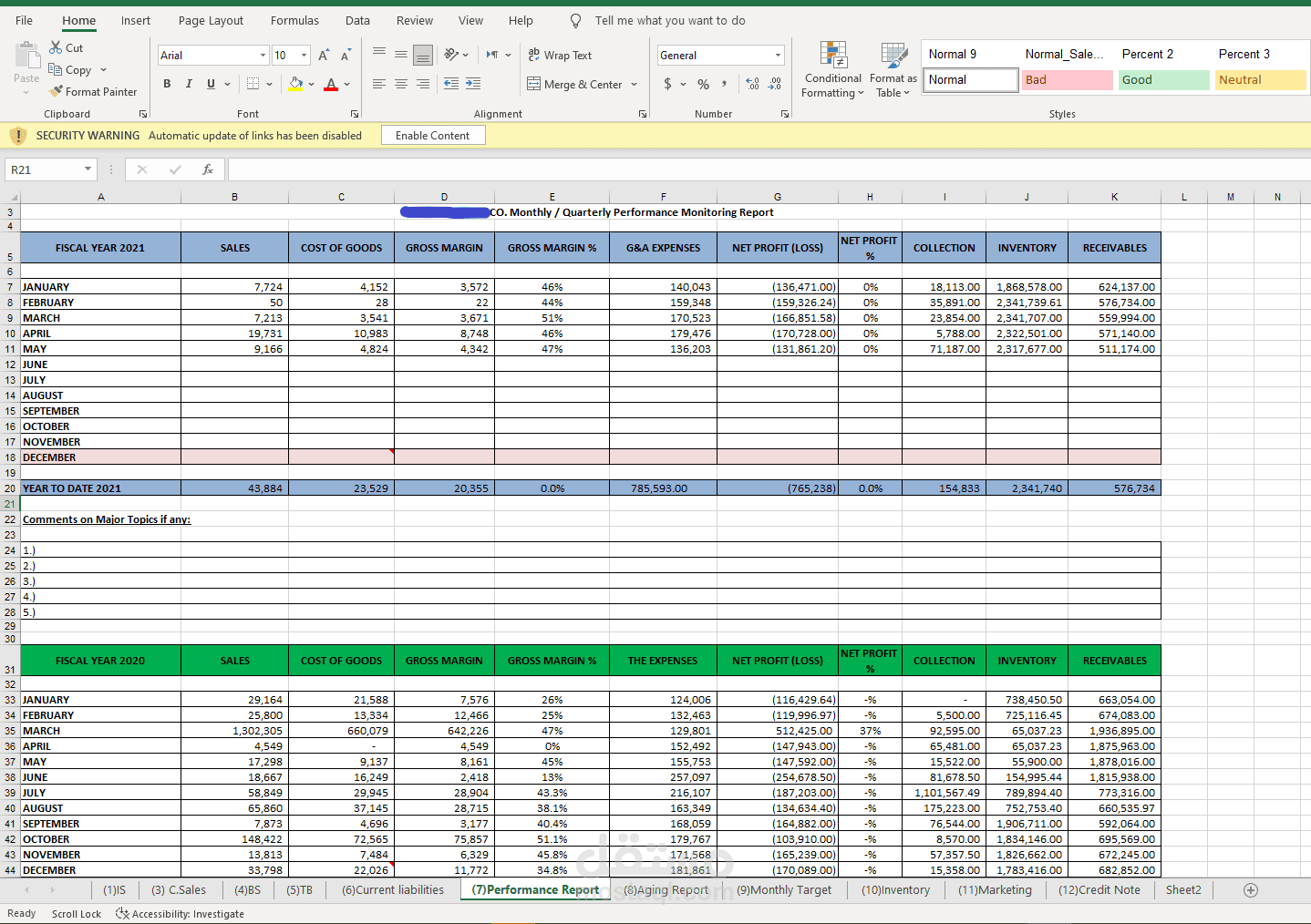Image resolution: width=1311 pixels, height=924 pixels.
Task: Expand Font Color dropdown arrow
Action: 346,84
